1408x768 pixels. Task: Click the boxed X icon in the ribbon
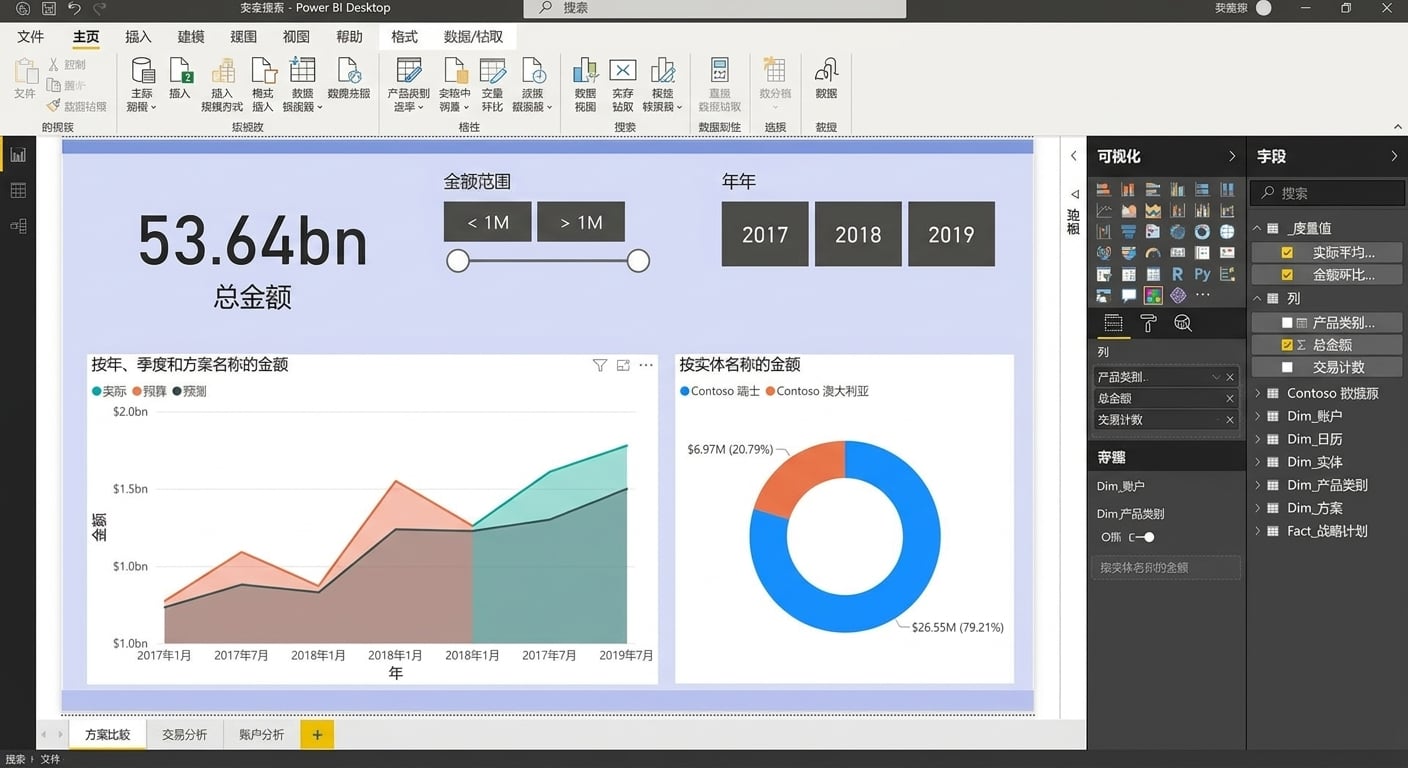point(623,70)
